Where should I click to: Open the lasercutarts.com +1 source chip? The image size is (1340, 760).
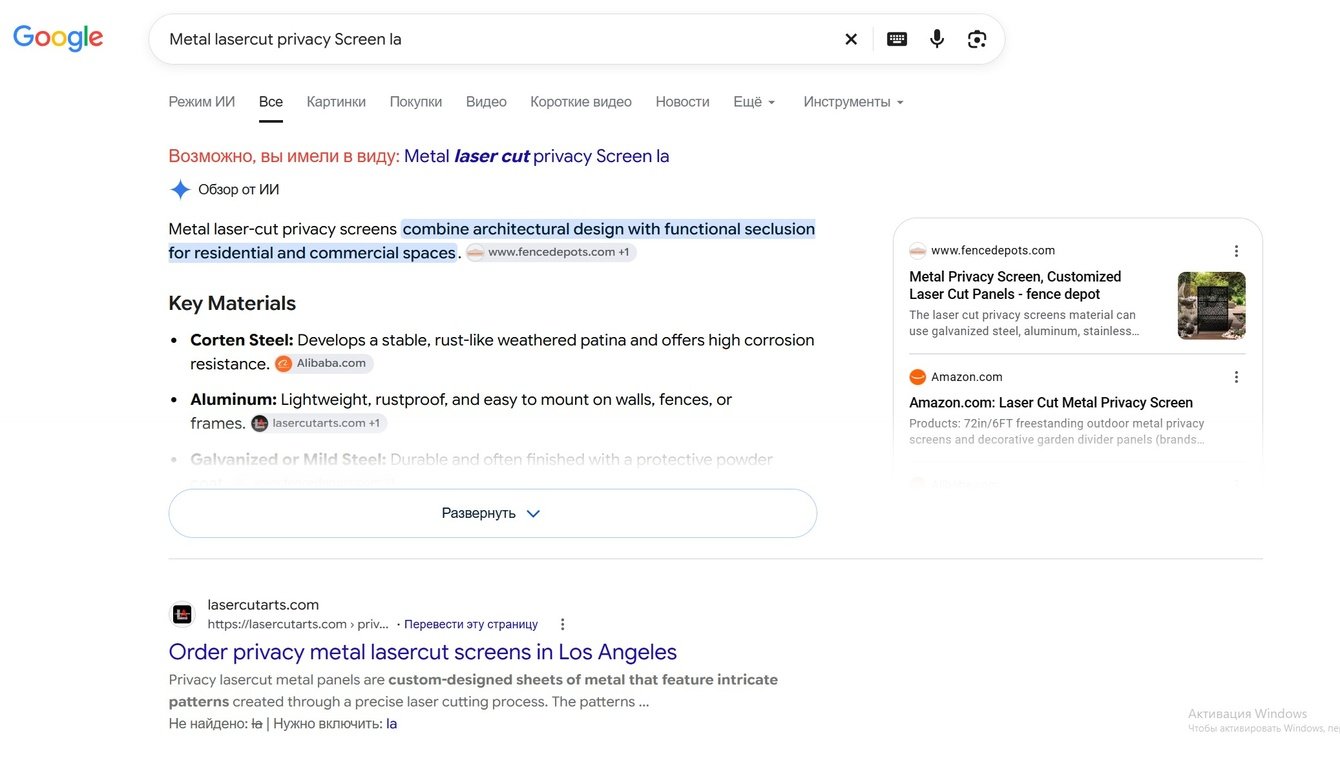click(319, 423)
